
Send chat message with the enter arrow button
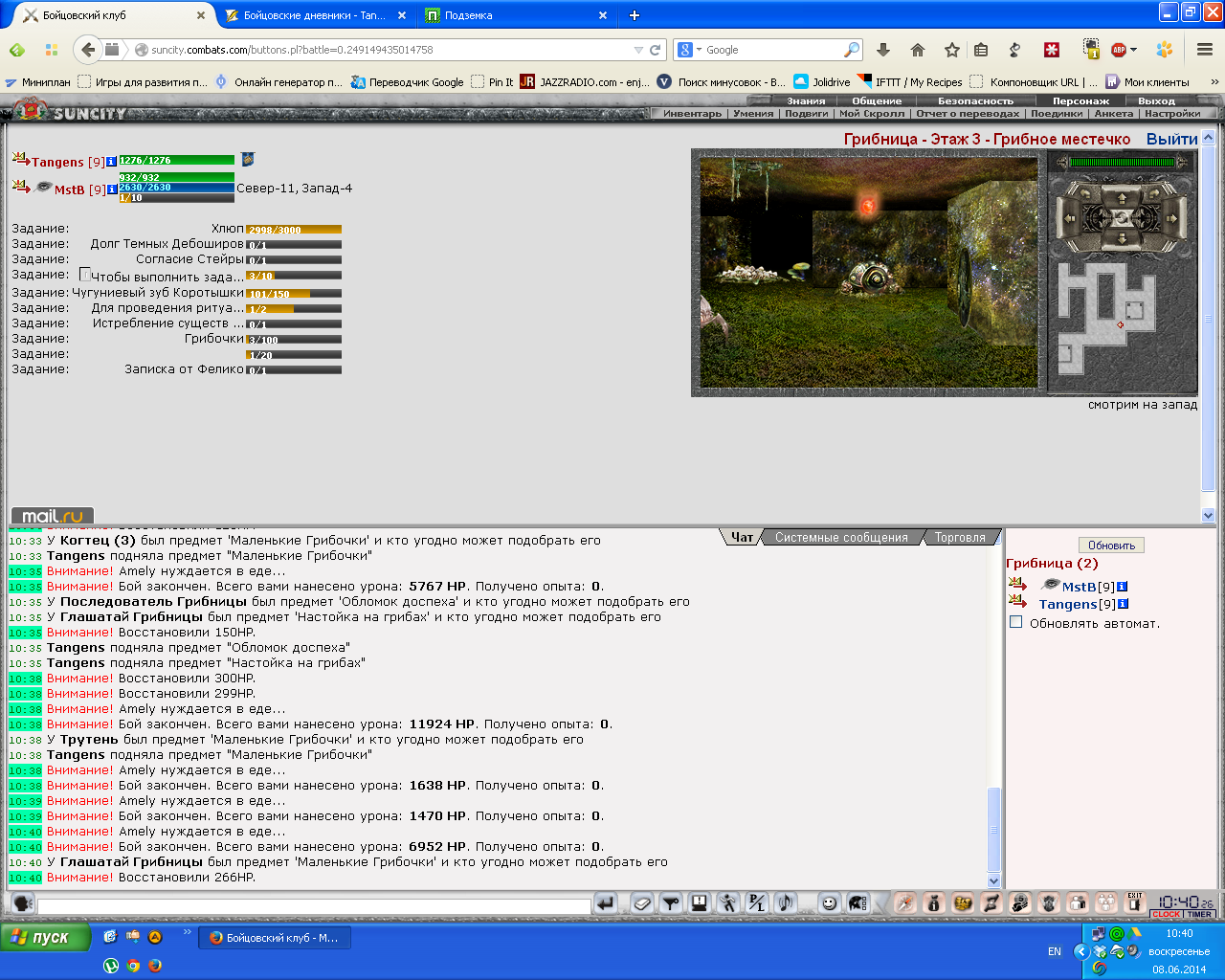point(605,903)
